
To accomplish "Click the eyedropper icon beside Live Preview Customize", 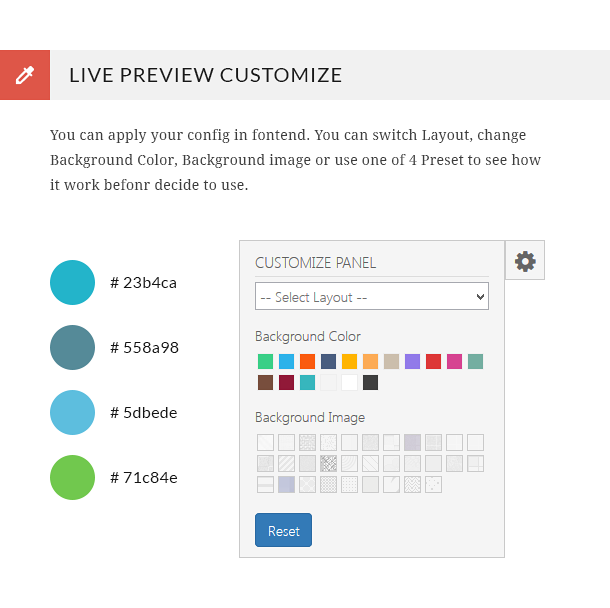I will [25, 75].
